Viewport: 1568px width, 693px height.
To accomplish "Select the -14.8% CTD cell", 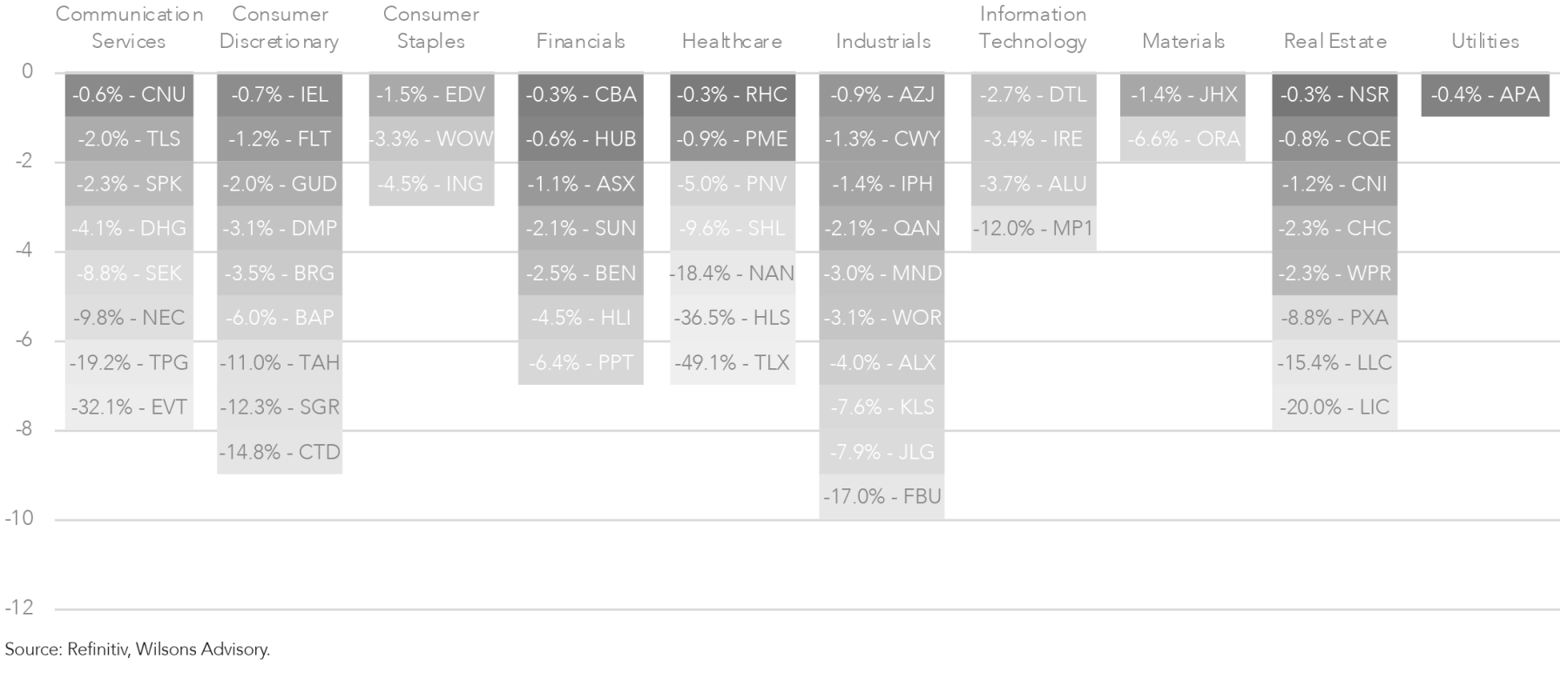I will pyautogui.click(x=280, y=452).
